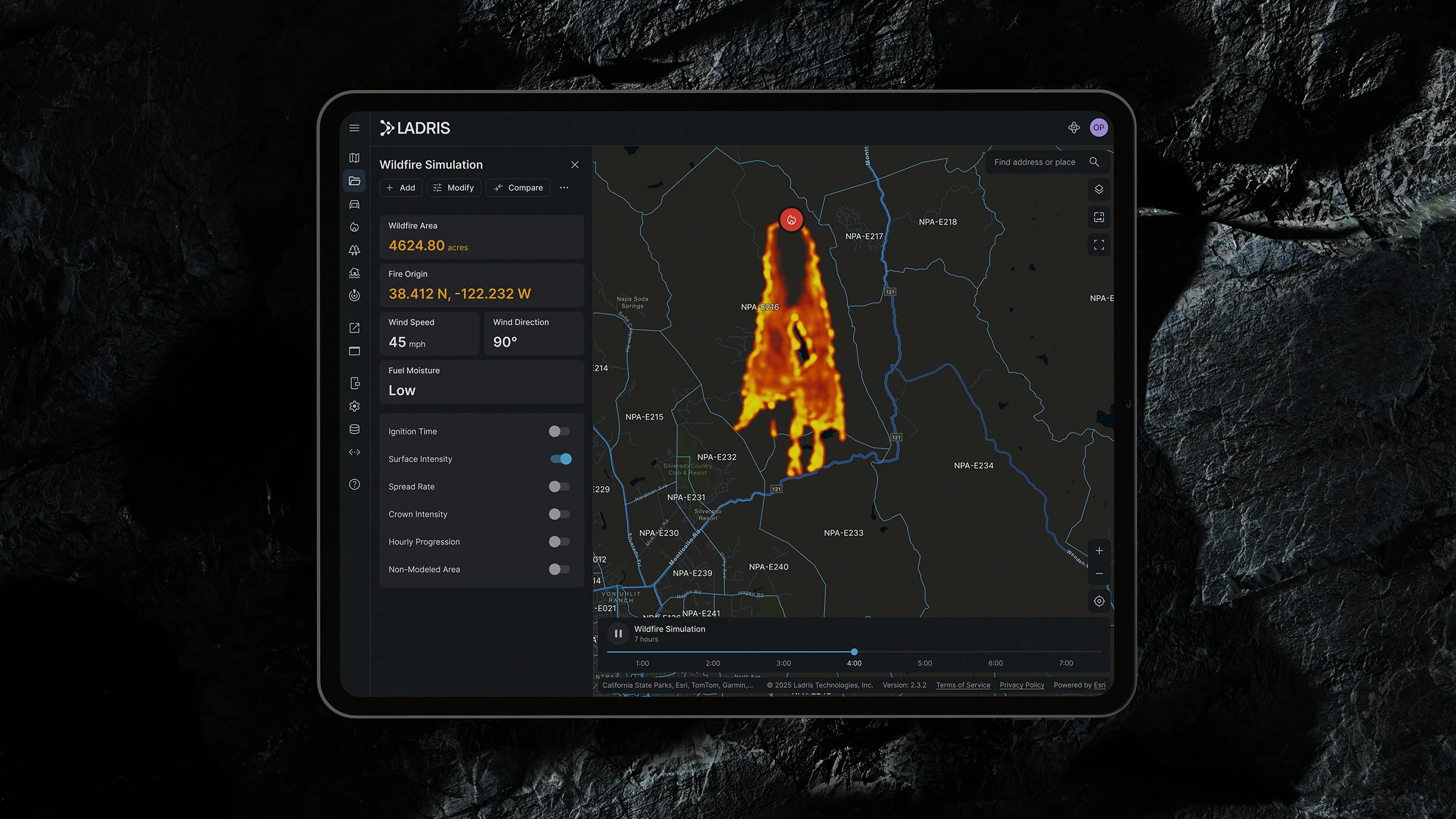Image resolution: width=1456 pixels, height=819 pixels.
Task: Open the map layers control on the map
Action: coord(1099,189)
